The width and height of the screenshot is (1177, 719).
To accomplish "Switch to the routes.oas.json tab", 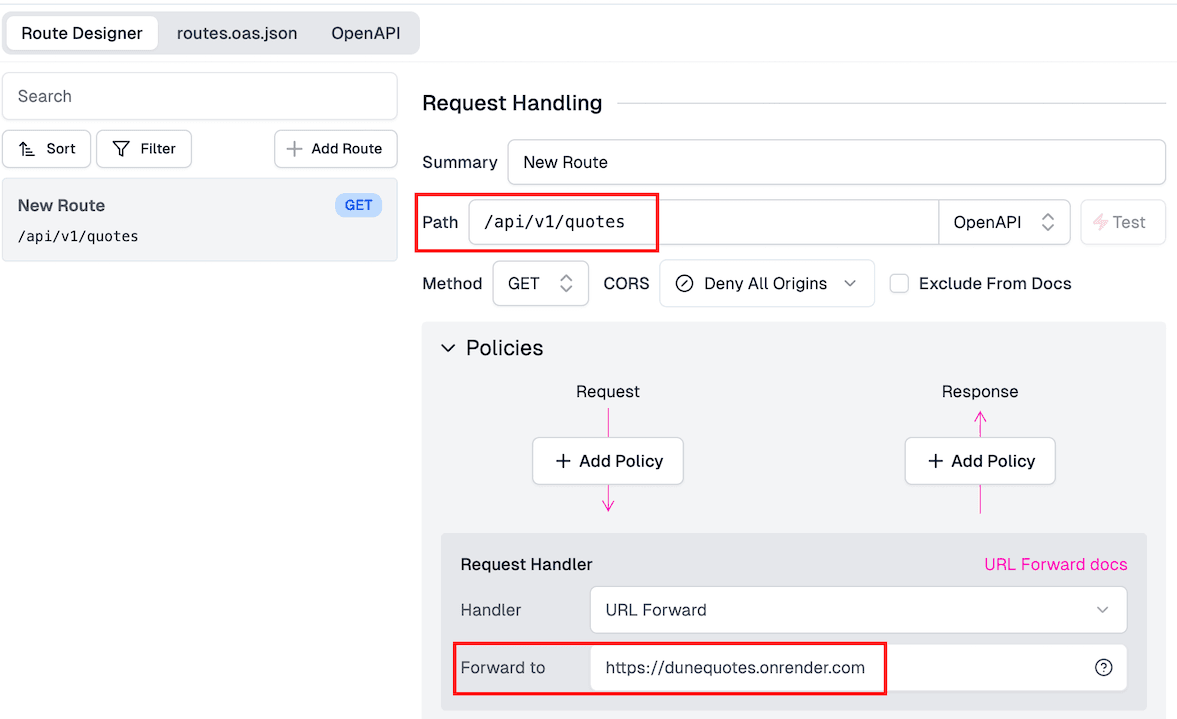I will click(x=237, y=33).
